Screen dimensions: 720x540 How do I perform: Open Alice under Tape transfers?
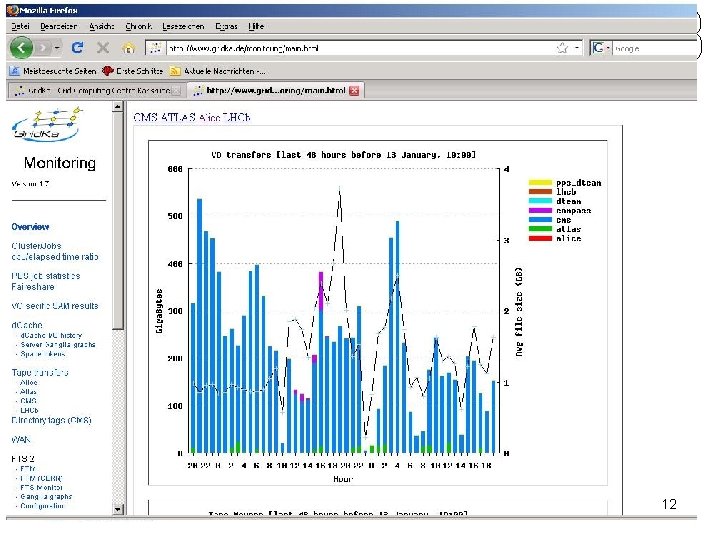28,382
